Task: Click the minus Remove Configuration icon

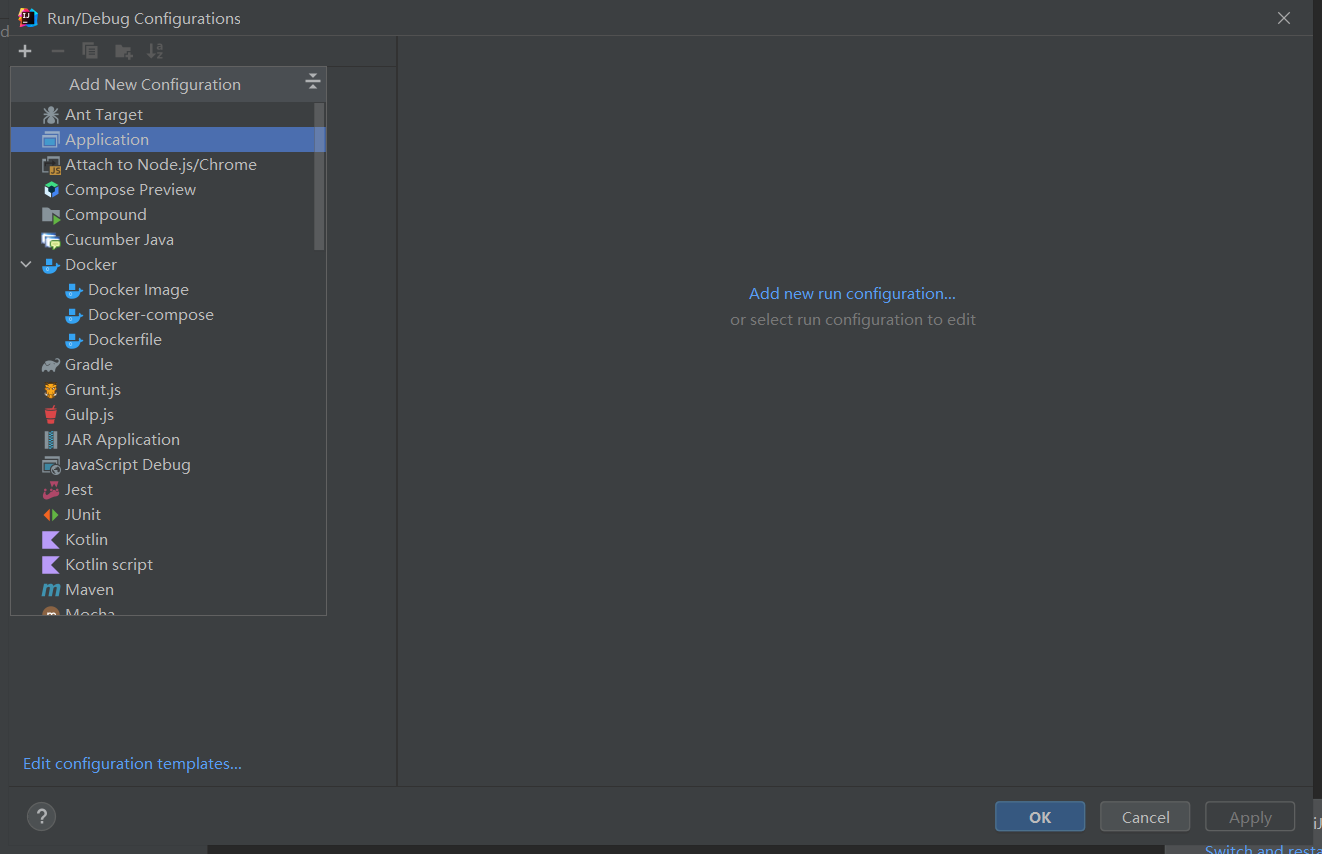Action: [58, 51]
